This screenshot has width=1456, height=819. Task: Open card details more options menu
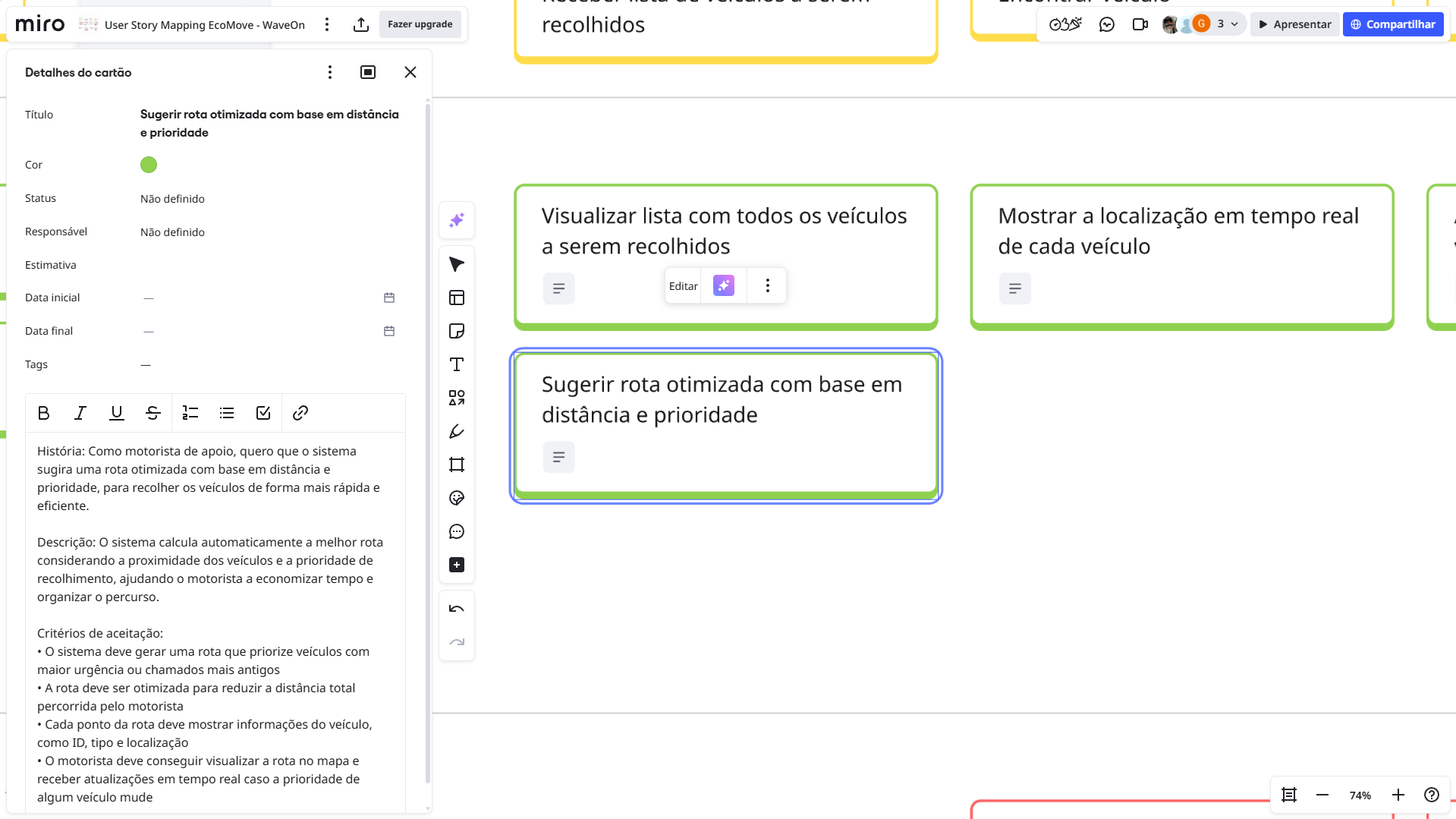click(x=329, y=72)
